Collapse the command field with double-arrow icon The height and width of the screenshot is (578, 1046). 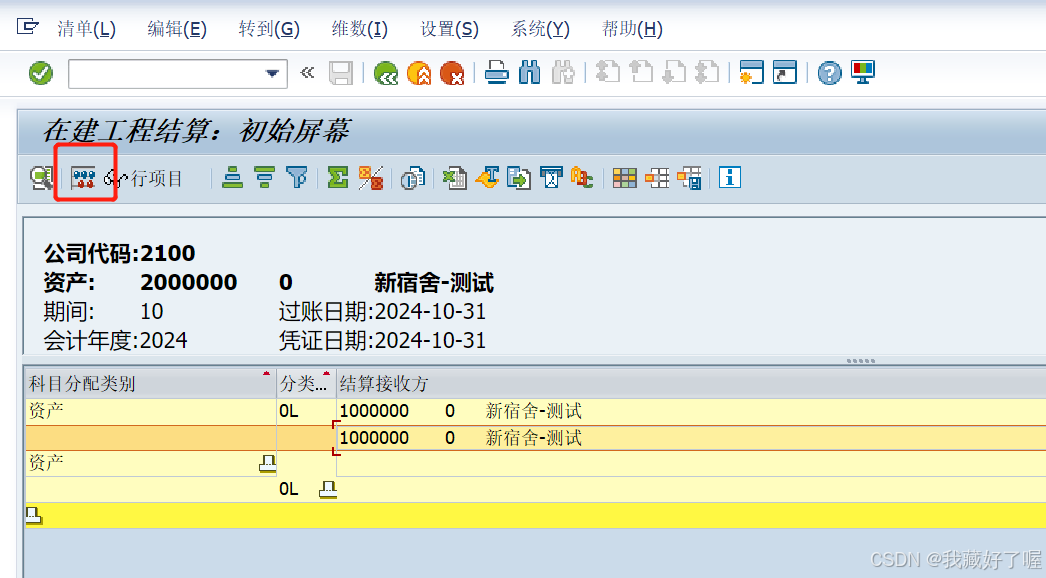pyautogui.click(x=307, y=73)
